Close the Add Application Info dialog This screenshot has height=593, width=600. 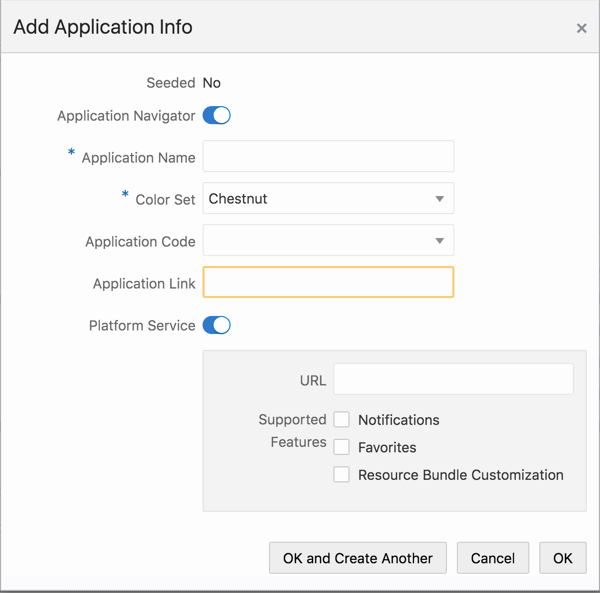pos(581,29)
